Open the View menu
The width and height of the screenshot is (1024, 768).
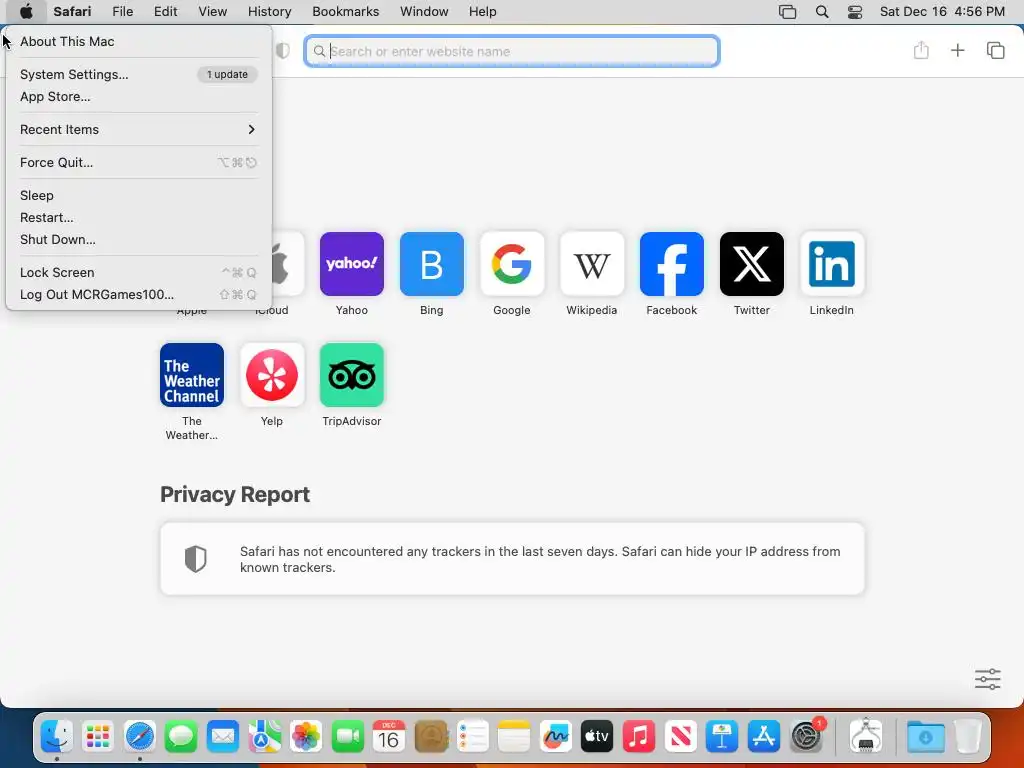212,12
